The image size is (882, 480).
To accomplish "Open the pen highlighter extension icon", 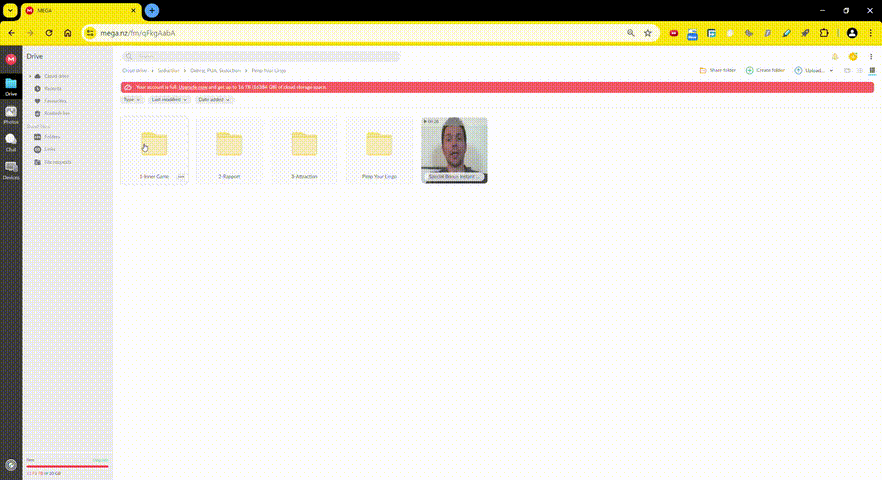I will [x=786, y=33].
